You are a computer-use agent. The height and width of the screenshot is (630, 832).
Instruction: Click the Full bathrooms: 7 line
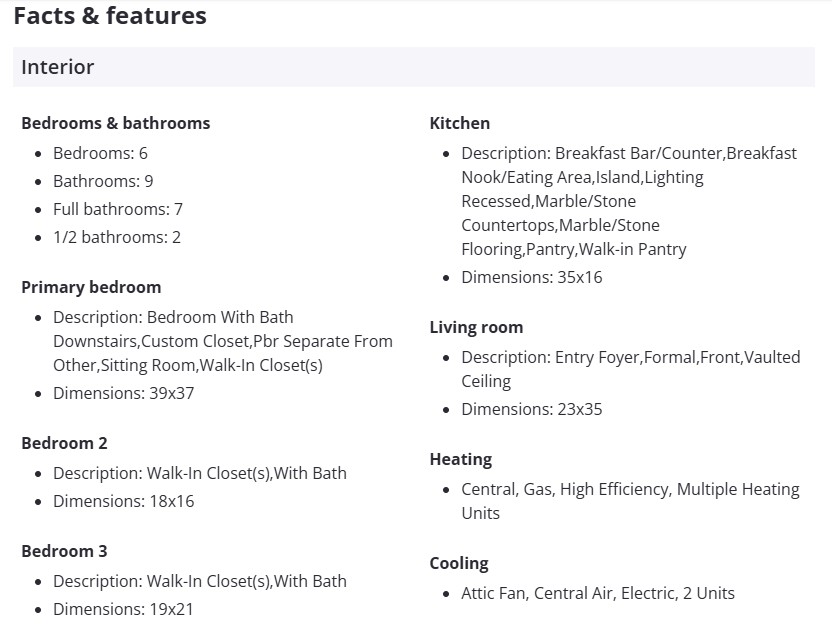(x=118, y=209)
